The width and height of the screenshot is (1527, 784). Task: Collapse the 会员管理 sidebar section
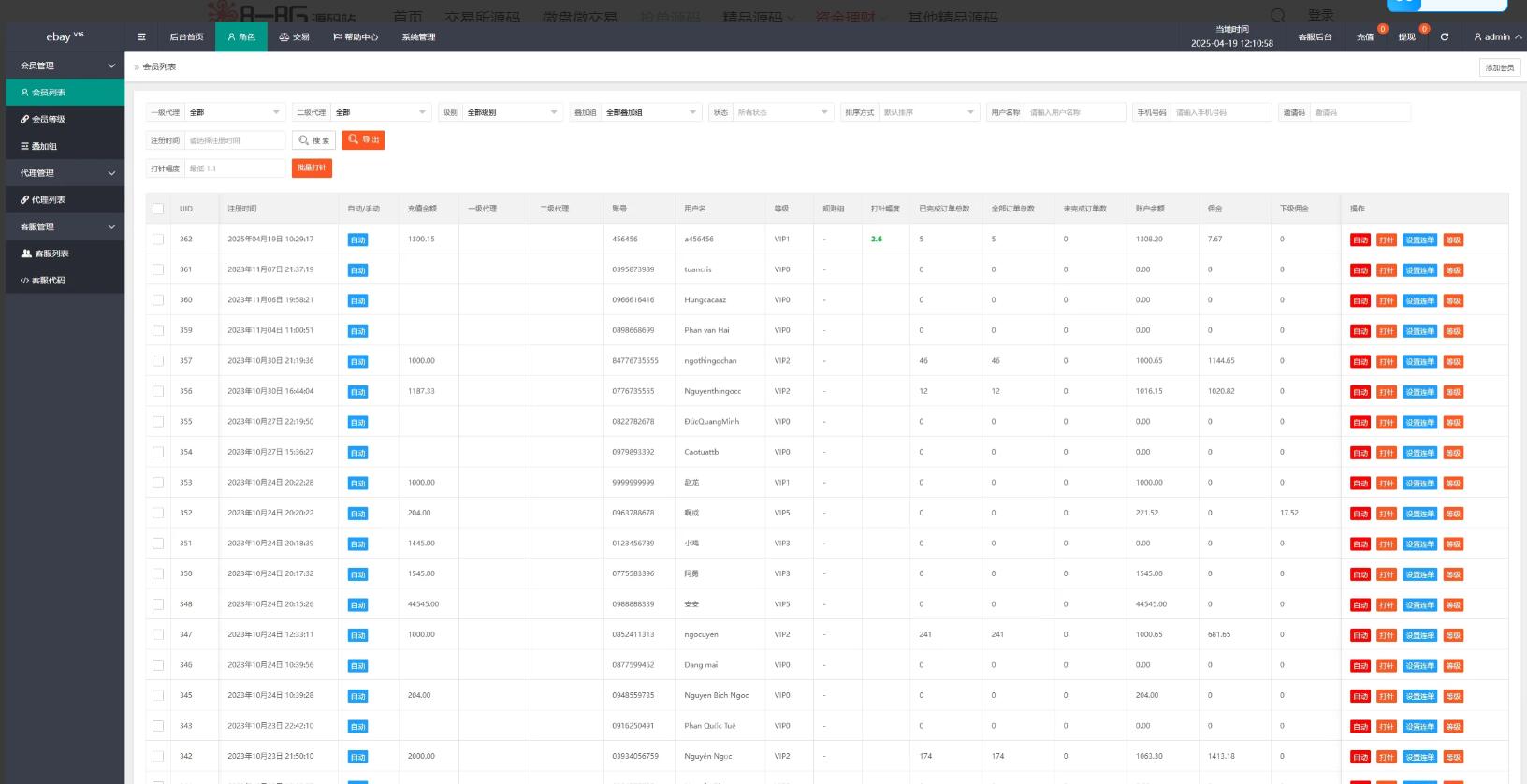click(x=65, y=65)
